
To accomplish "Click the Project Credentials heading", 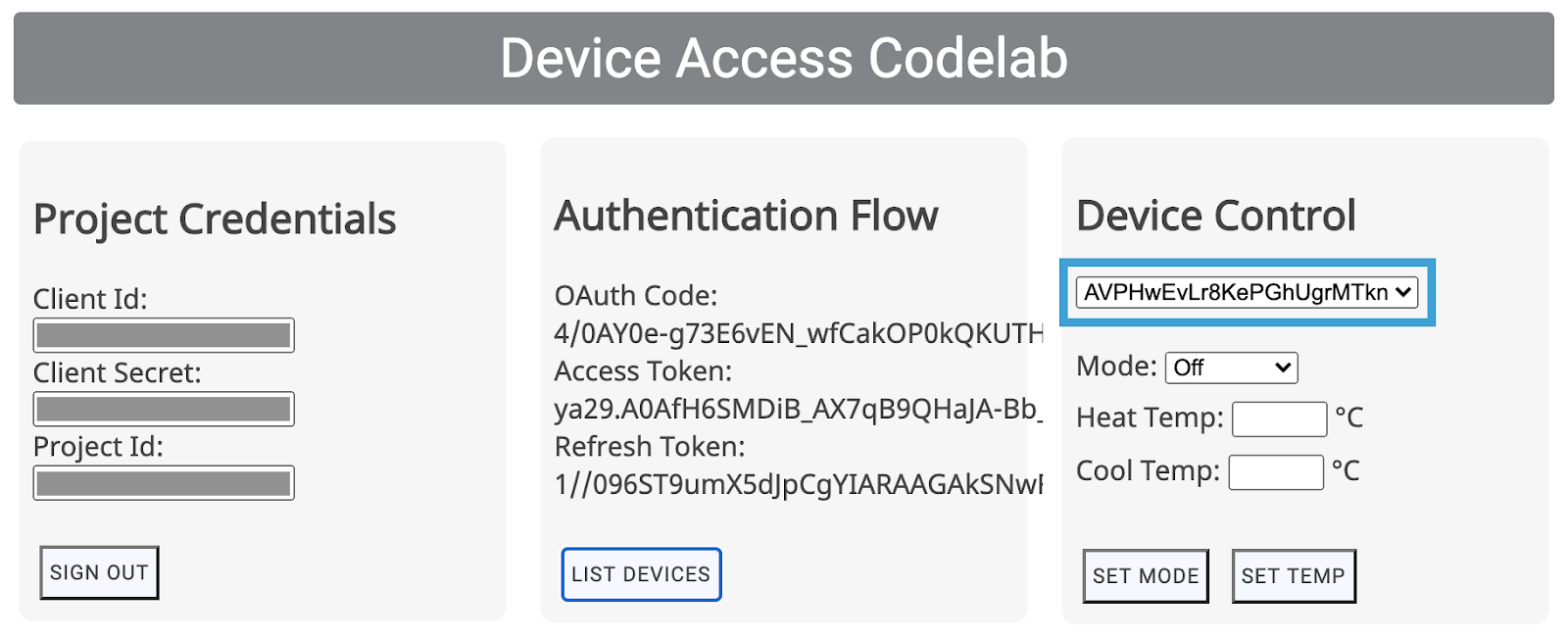I will pyautogui.click(x=215, y=219).
